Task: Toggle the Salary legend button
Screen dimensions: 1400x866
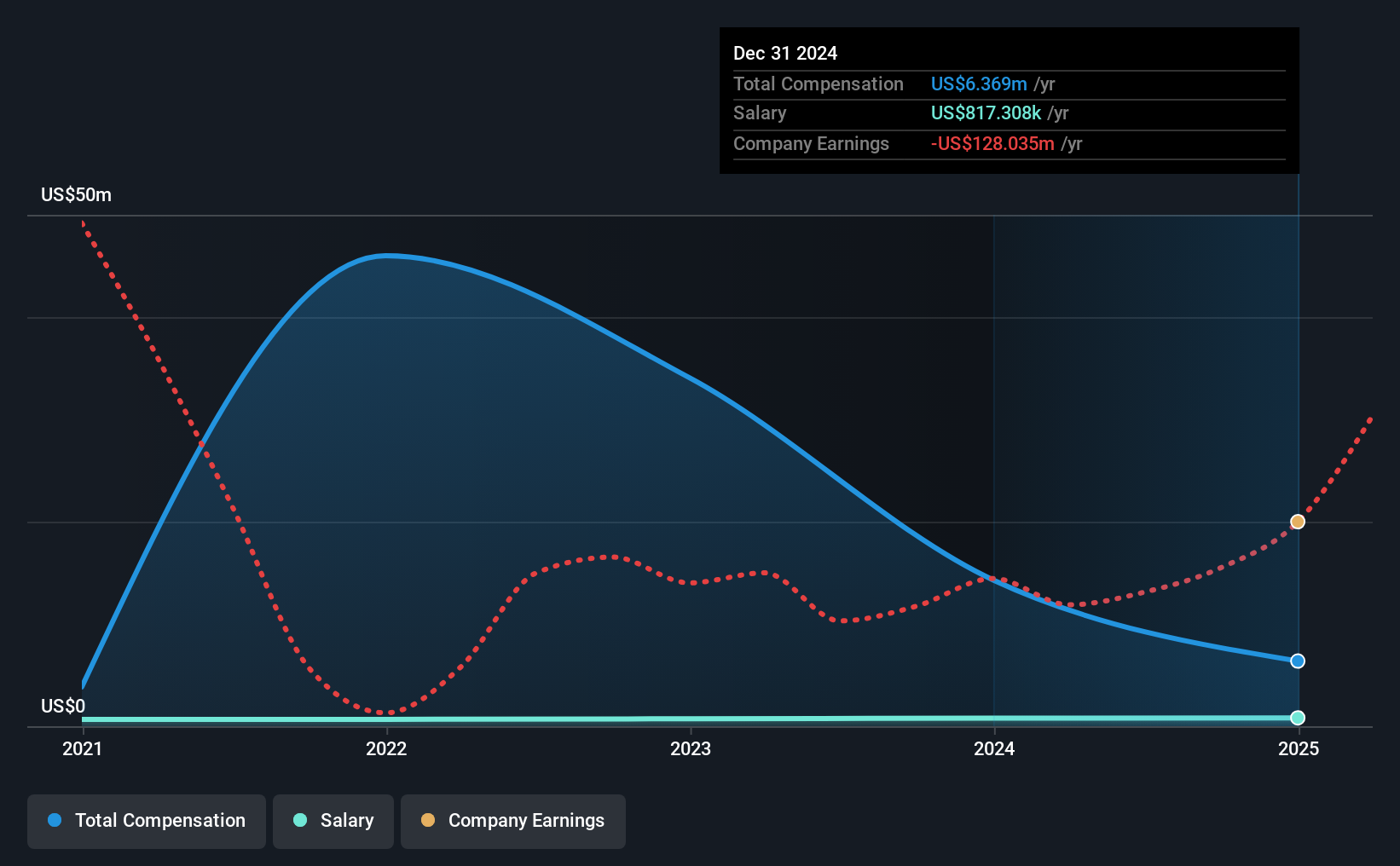Action: coord(333,821)
